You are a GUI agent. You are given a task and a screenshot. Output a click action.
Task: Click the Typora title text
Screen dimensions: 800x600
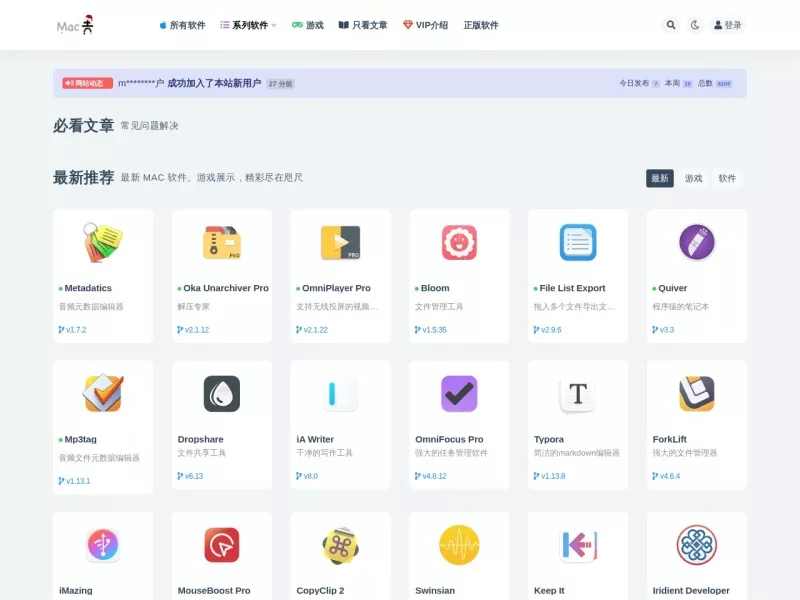pos(548,439)
